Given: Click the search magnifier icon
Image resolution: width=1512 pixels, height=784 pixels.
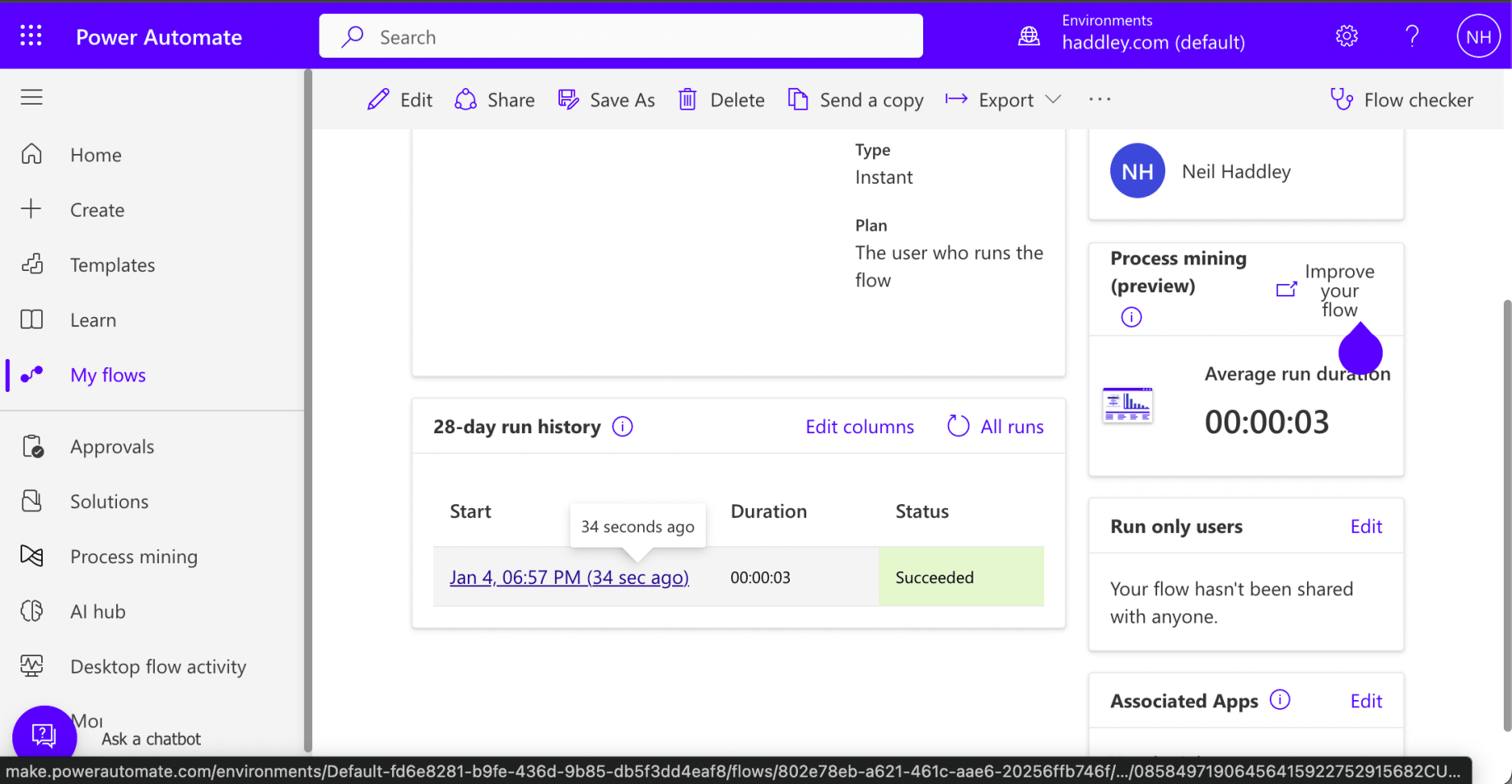Looking at the screenshot, I should point(352,36).
